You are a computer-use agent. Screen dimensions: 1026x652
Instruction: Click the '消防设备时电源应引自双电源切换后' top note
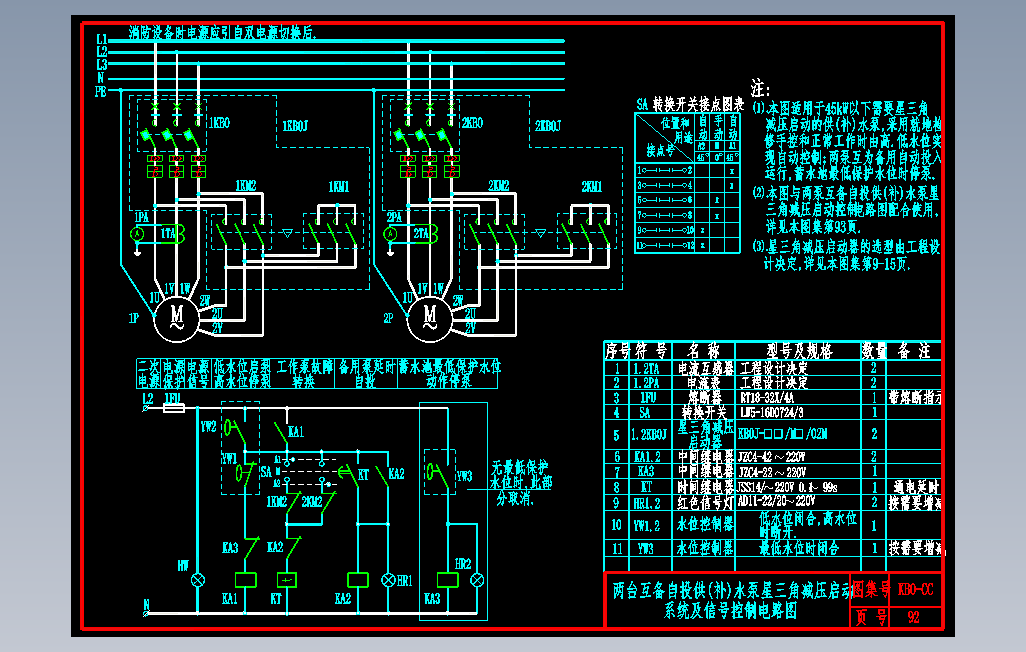(x=222, y=32)
